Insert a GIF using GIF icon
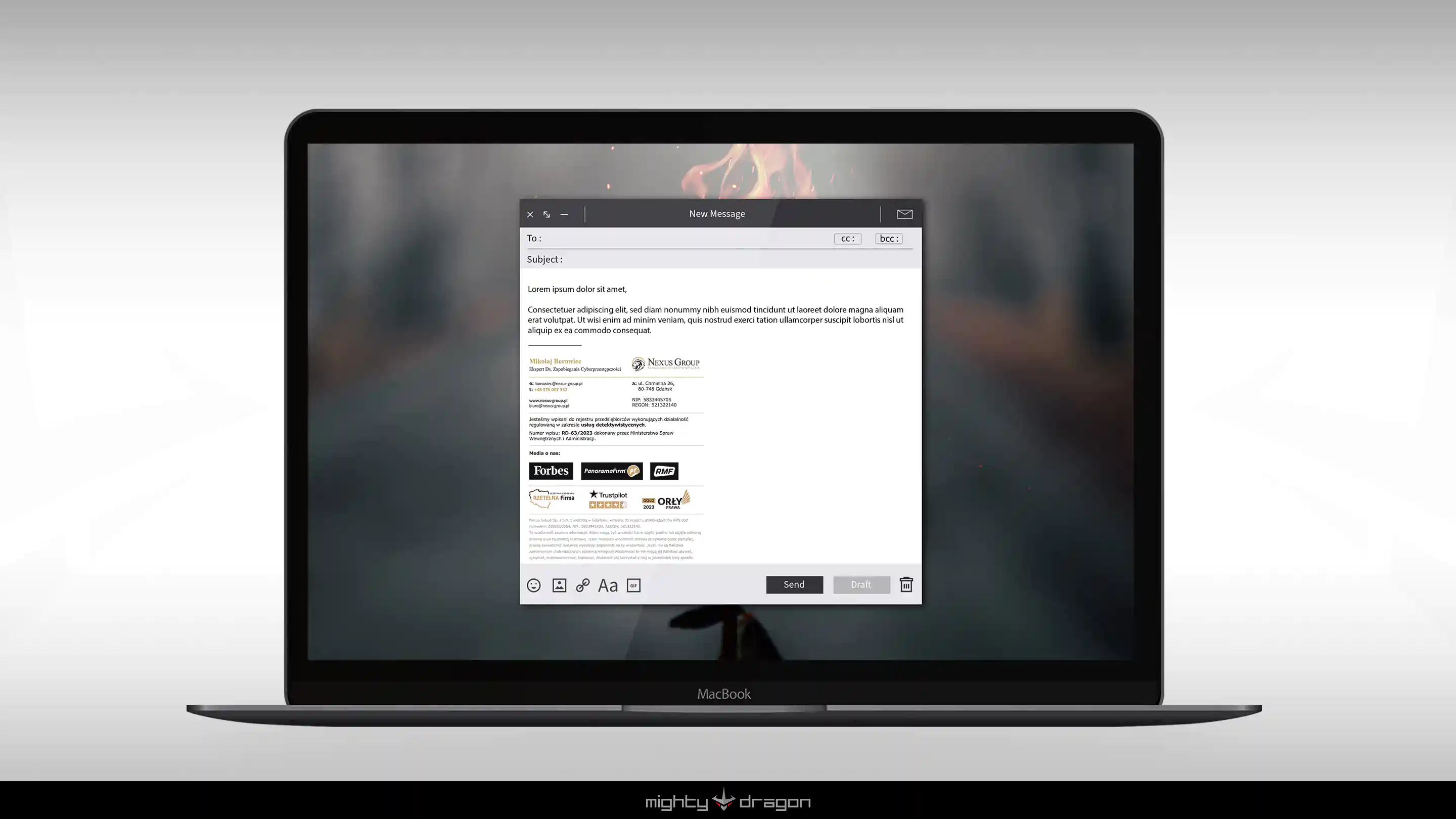This screenshot has height=819, width=1456. pos(633,585)
